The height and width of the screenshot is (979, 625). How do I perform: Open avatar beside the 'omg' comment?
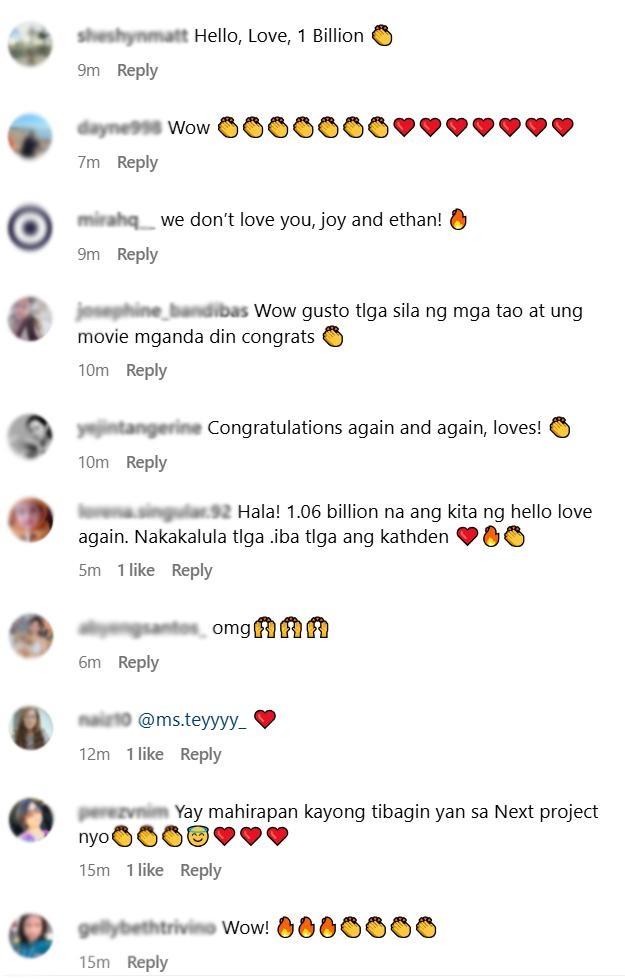[31, 636]
